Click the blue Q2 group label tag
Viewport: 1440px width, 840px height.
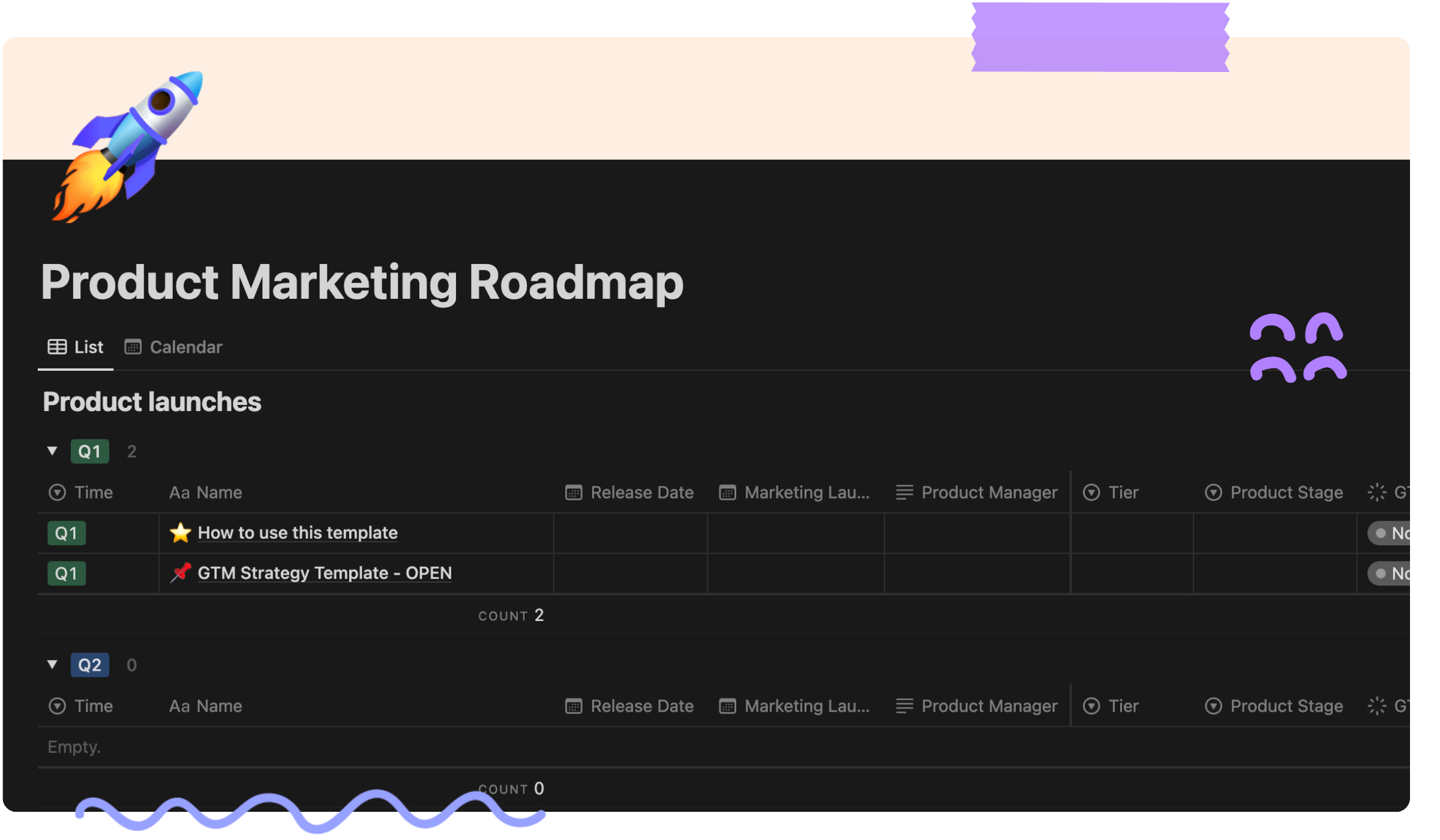[90, 665]
